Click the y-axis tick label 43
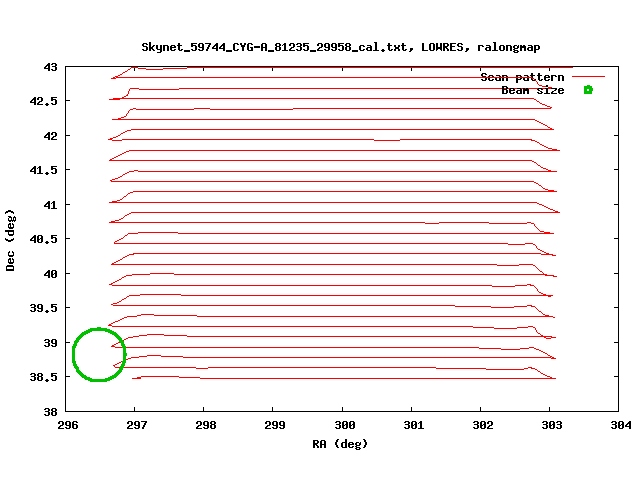Viewport: 640px width, 480px height. (x=51, y=67)
